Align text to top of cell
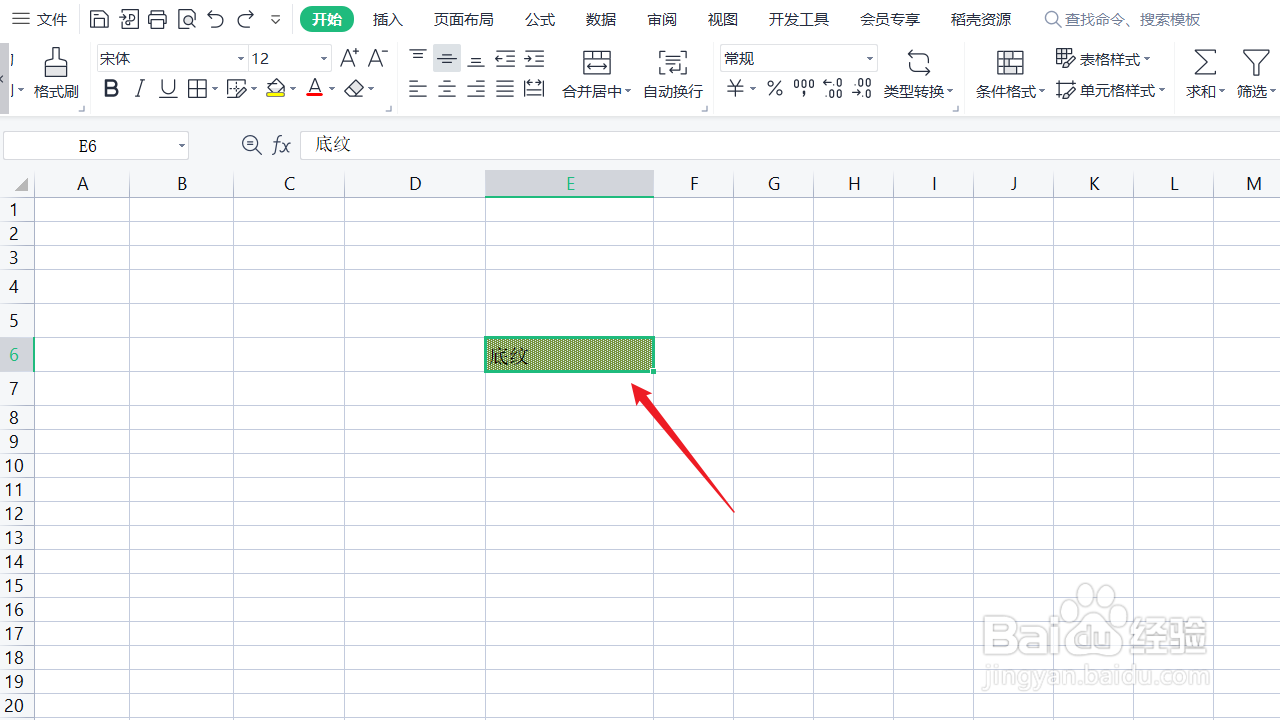The width and height of the screenshot is (1280, 720). point(418,58)
